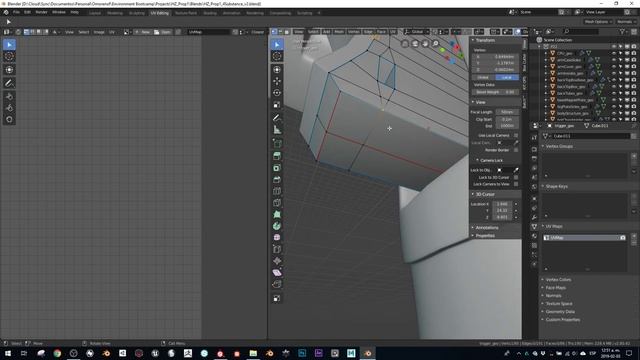Switch 3D viewport to vertex select mode
The height and width of the screenshot is (360, 640).
(274, 32)
